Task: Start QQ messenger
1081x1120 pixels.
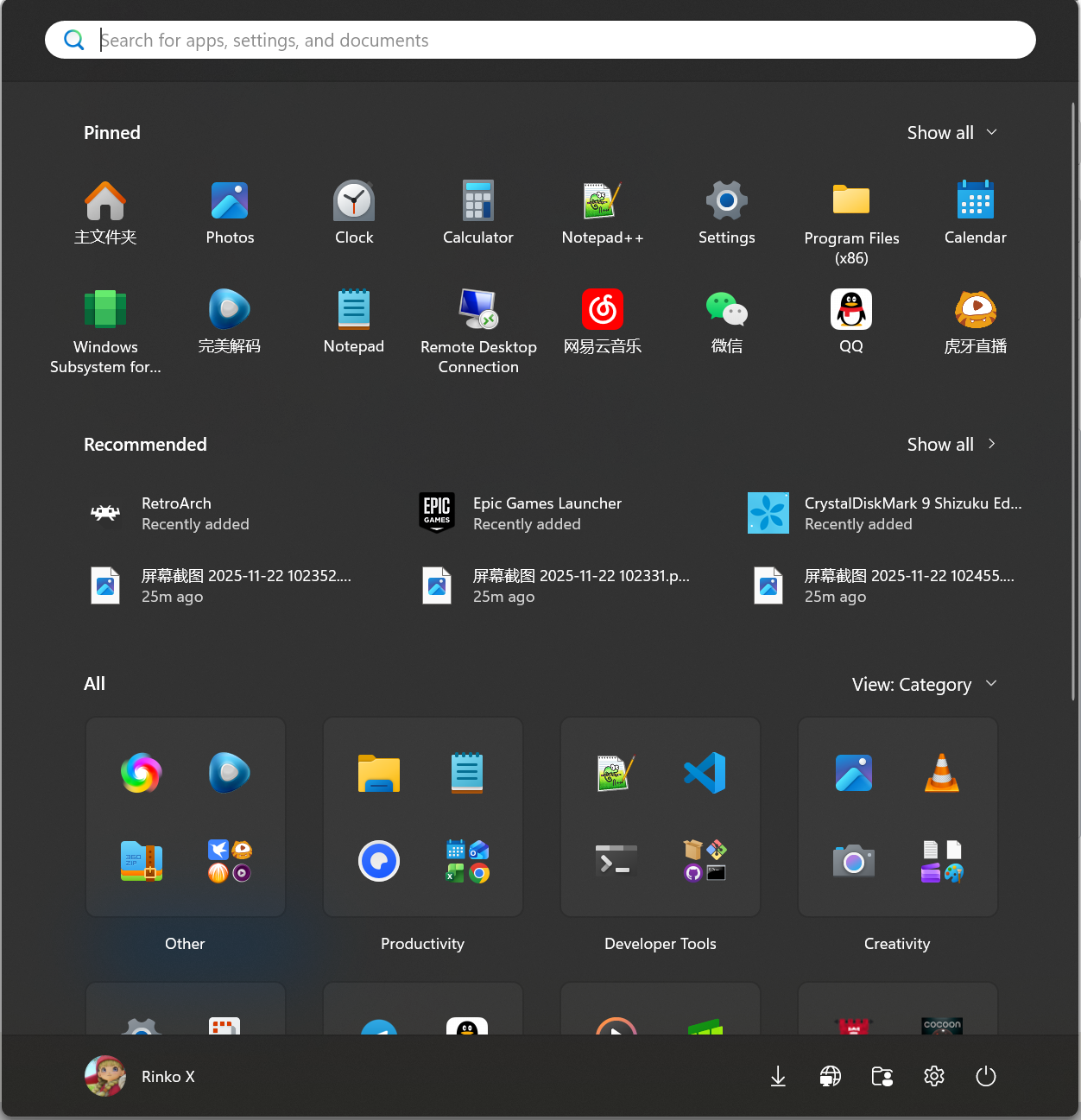Action: [850, 321]
